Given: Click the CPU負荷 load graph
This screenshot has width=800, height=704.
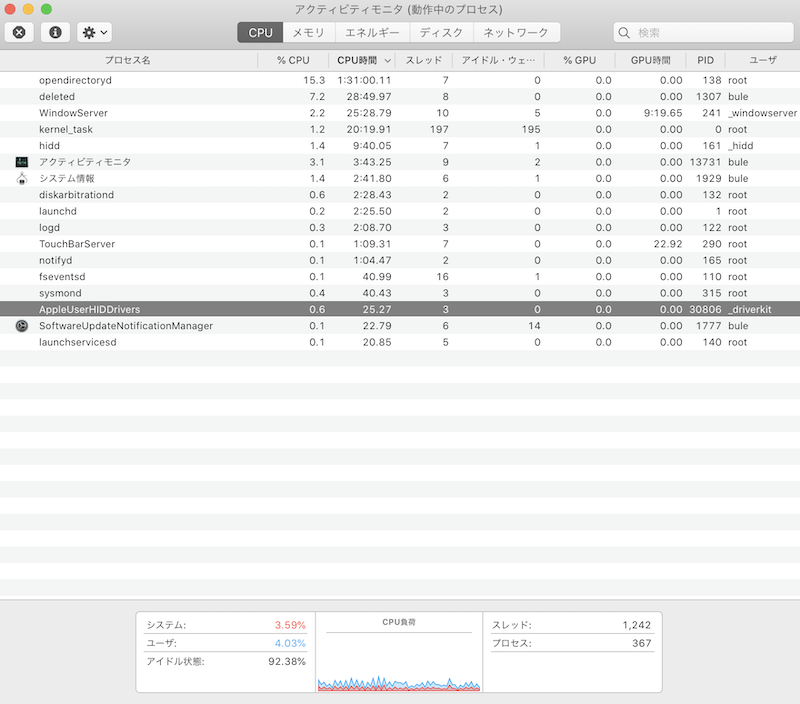Looking at the screenshot, I should point(399,661).
